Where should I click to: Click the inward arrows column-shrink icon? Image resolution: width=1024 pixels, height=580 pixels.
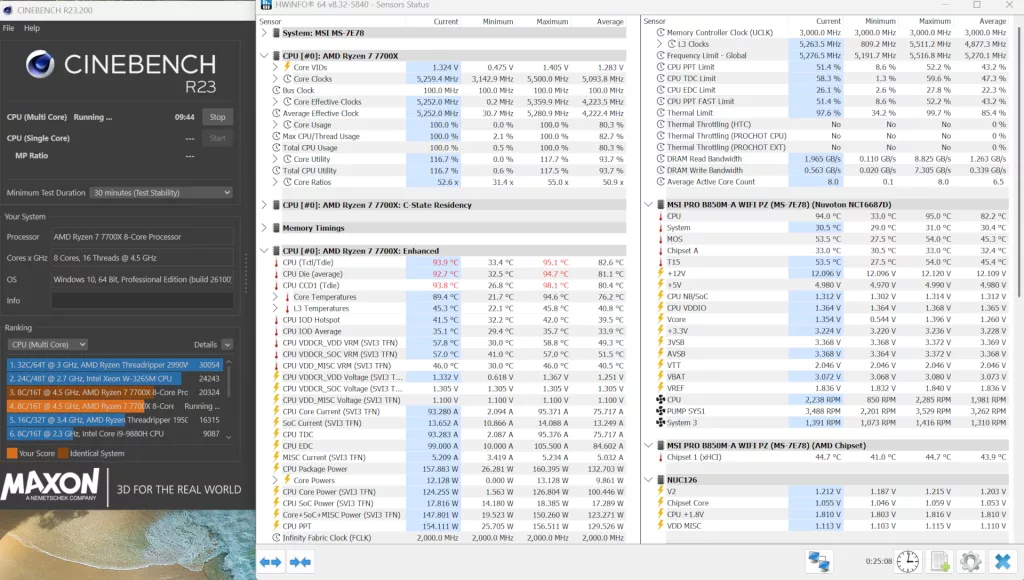coord(299,562)
